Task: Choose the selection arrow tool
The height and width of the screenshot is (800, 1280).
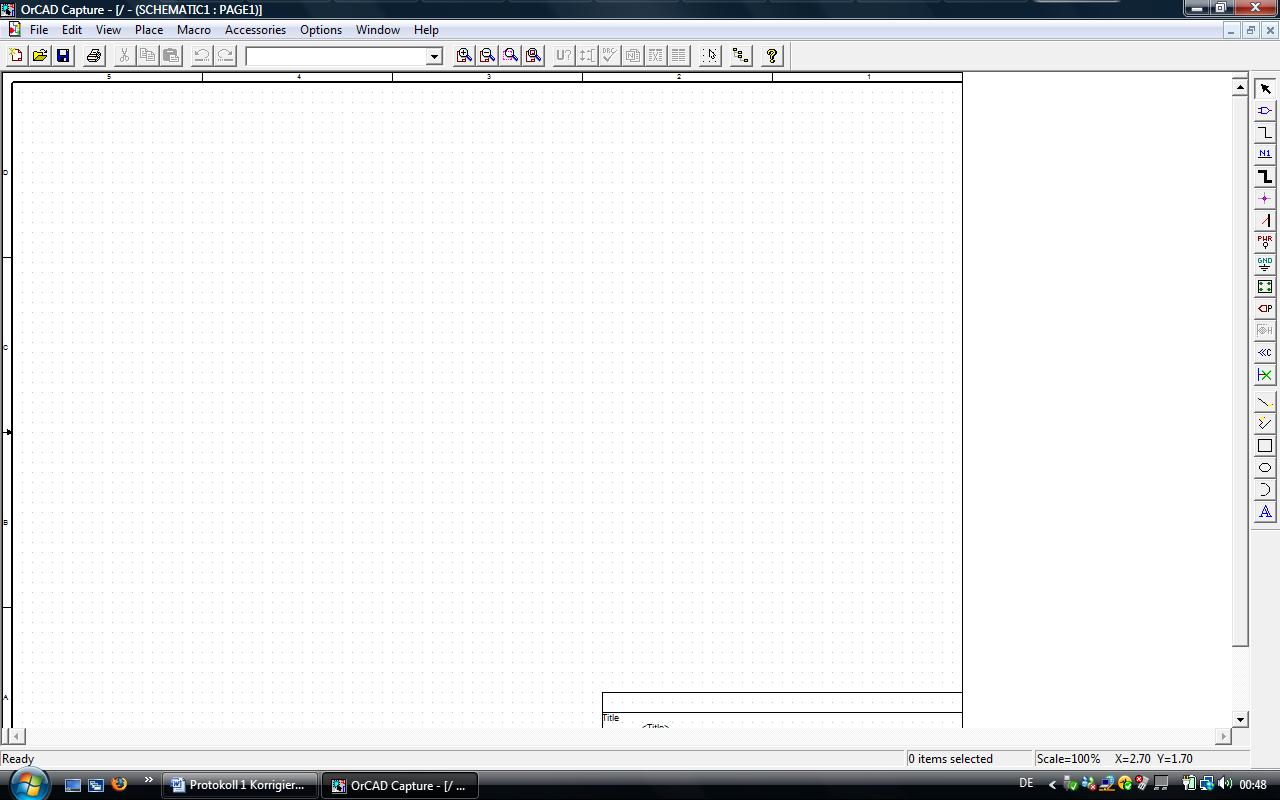Action: 1265,89
